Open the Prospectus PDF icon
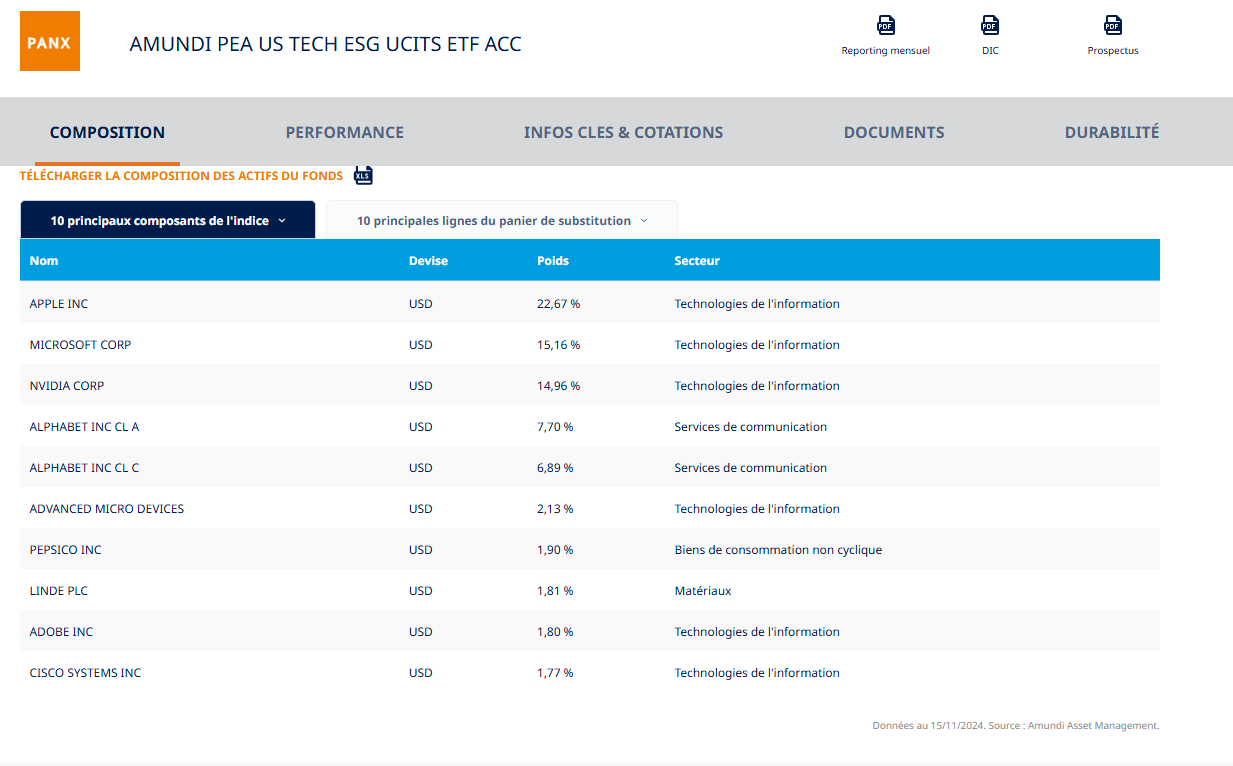1233x766 pixels. [x=1113, y=26]
